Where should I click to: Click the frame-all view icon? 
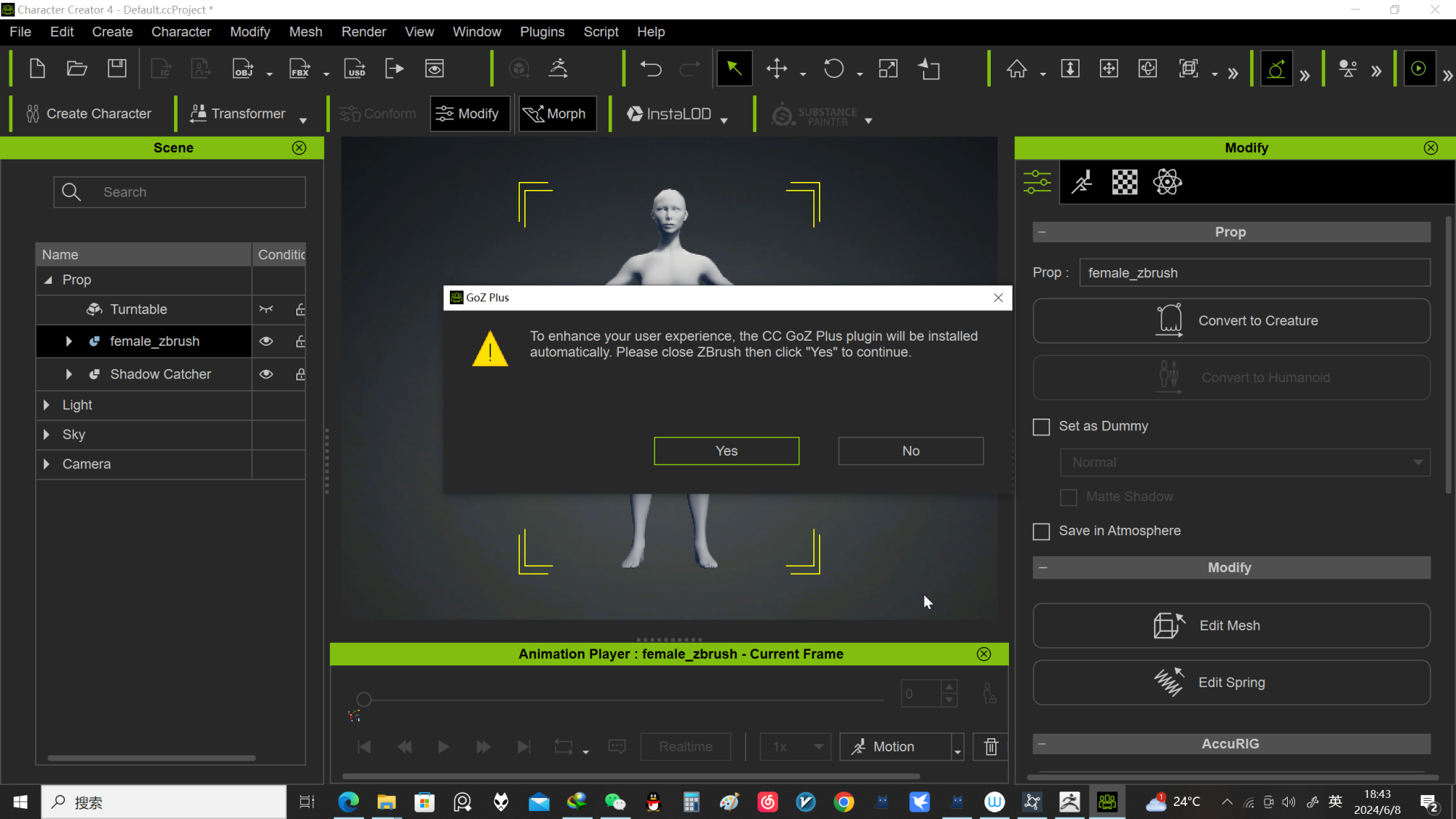click(x=1189, y=69)
